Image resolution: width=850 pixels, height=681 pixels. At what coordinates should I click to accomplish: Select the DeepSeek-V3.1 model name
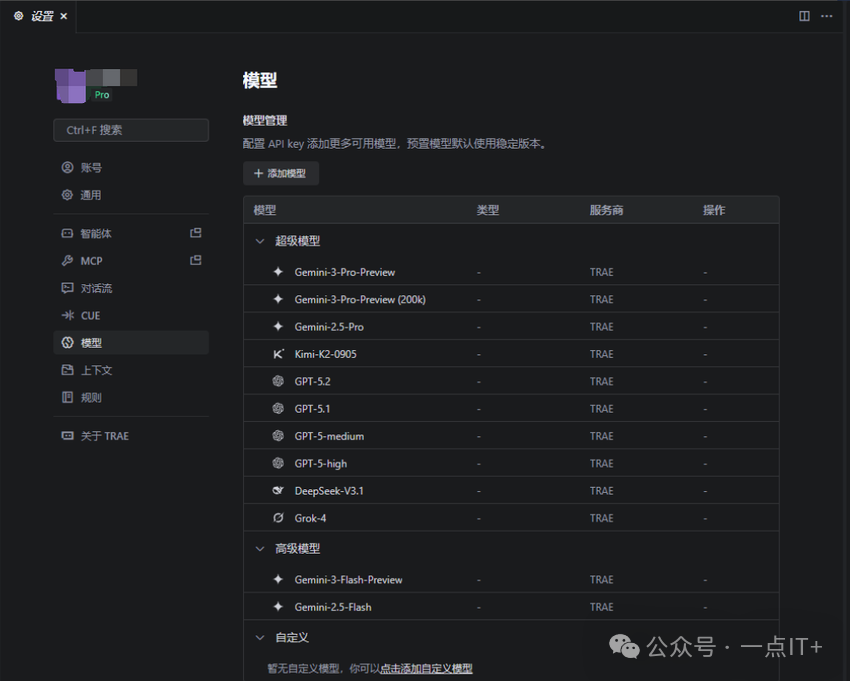click(329, 491)
